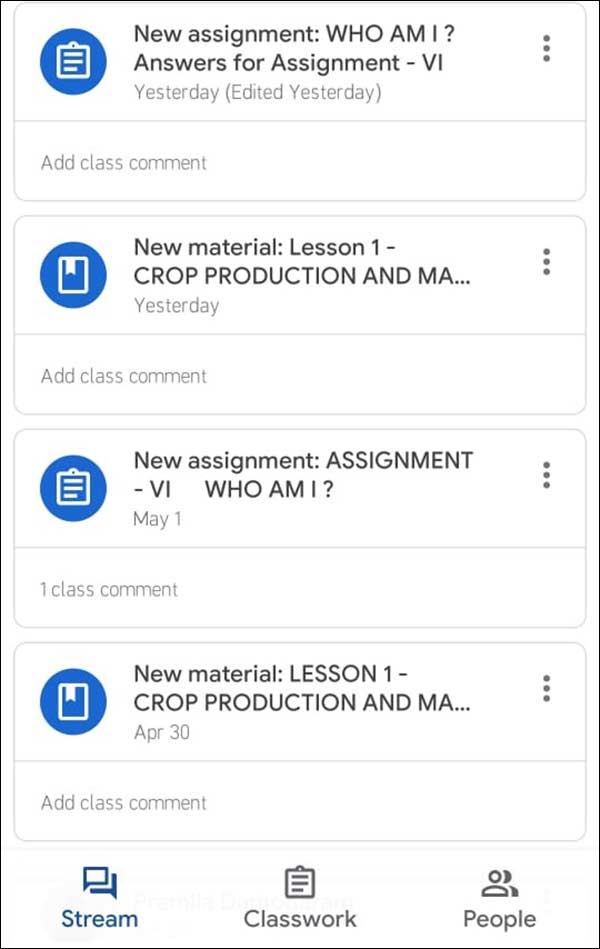600x949 pixels.
Task: Open three-dot menu on yesterday's Lesson 1 material
Action: (x=546, y=261)
